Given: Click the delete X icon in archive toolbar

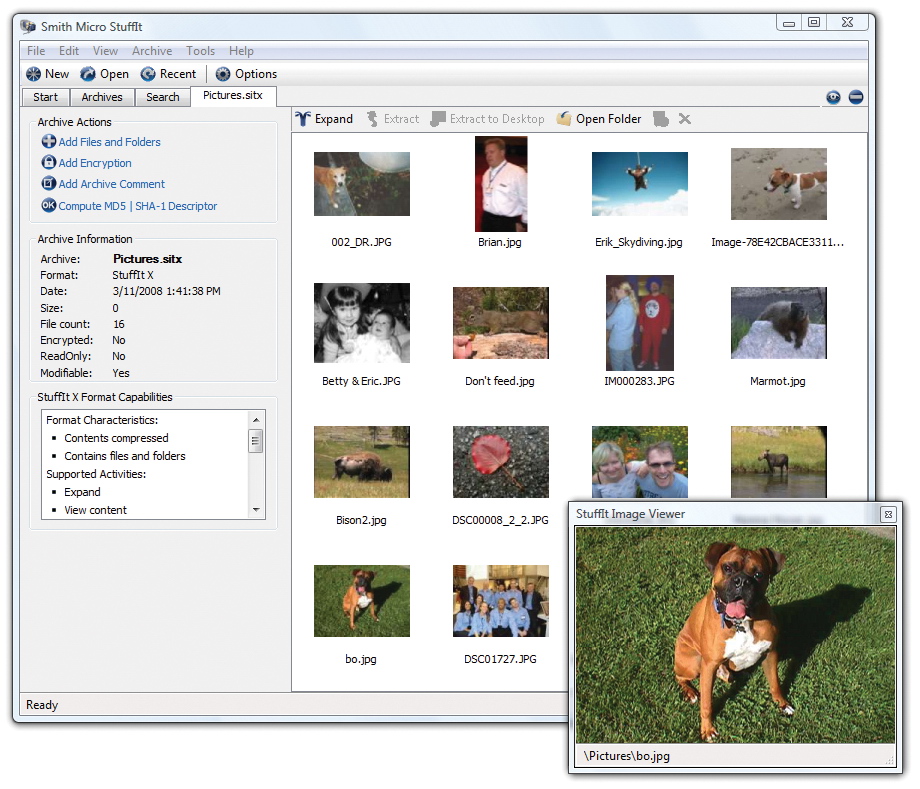Looking at the screenshot, I should (685, 119).
